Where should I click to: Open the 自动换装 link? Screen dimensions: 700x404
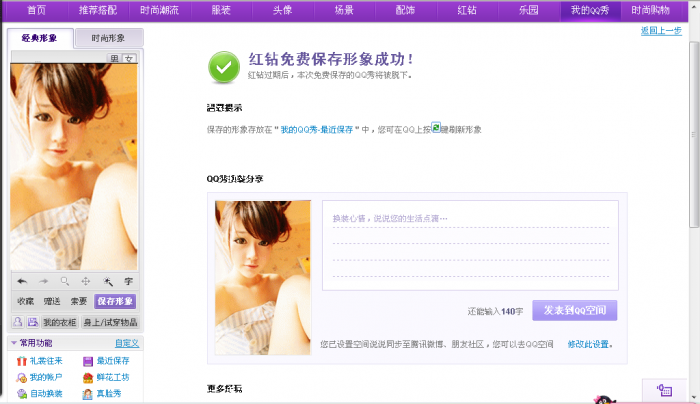coord(46,394)
